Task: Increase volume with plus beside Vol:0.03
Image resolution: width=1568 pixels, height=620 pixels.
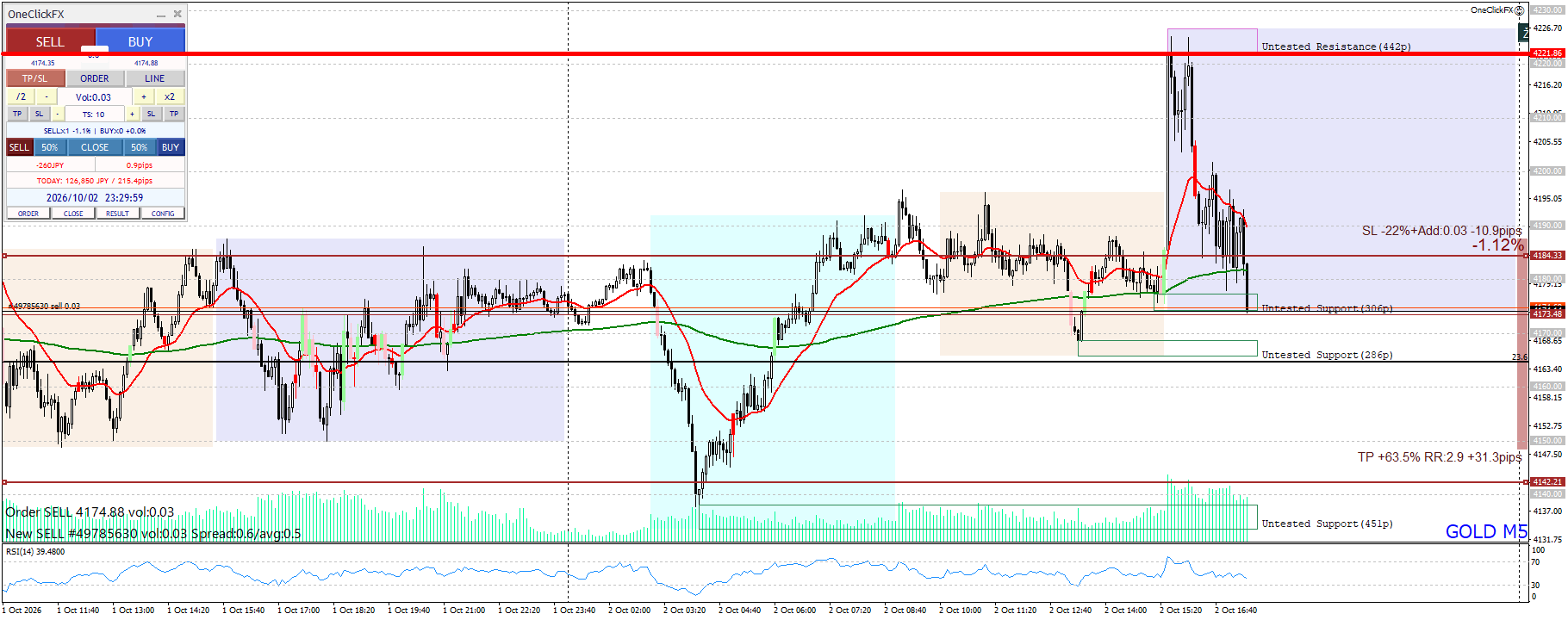Action: [144, 96]
